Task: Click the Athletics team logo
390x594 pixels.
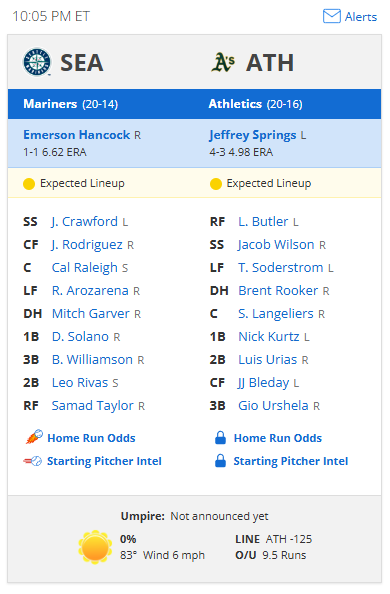Action: pyautogui.click(x=223, y=62)
